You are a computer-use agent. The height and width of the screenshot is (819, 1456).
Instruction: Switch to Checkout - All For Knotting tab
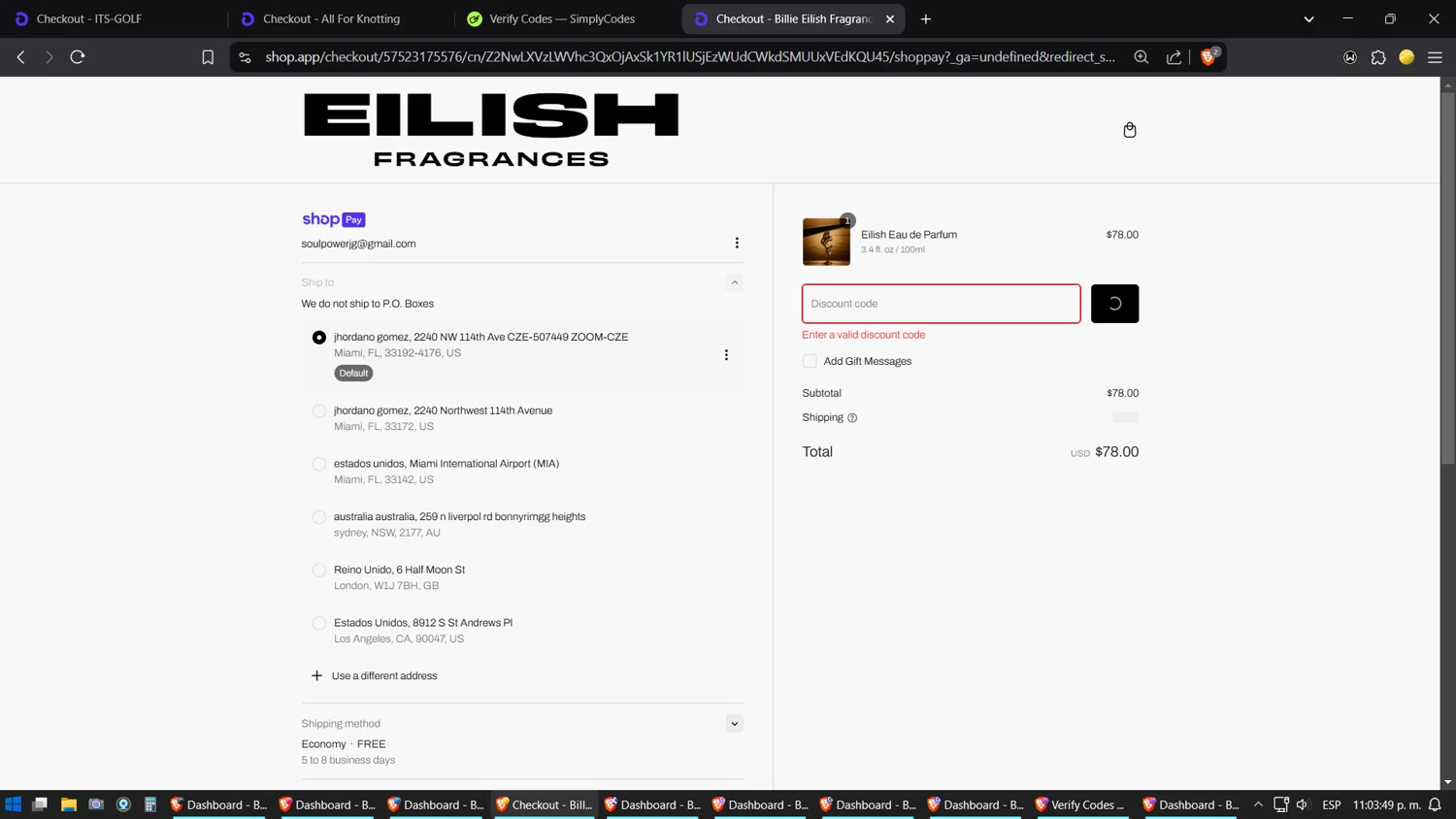tap(341, 18)
